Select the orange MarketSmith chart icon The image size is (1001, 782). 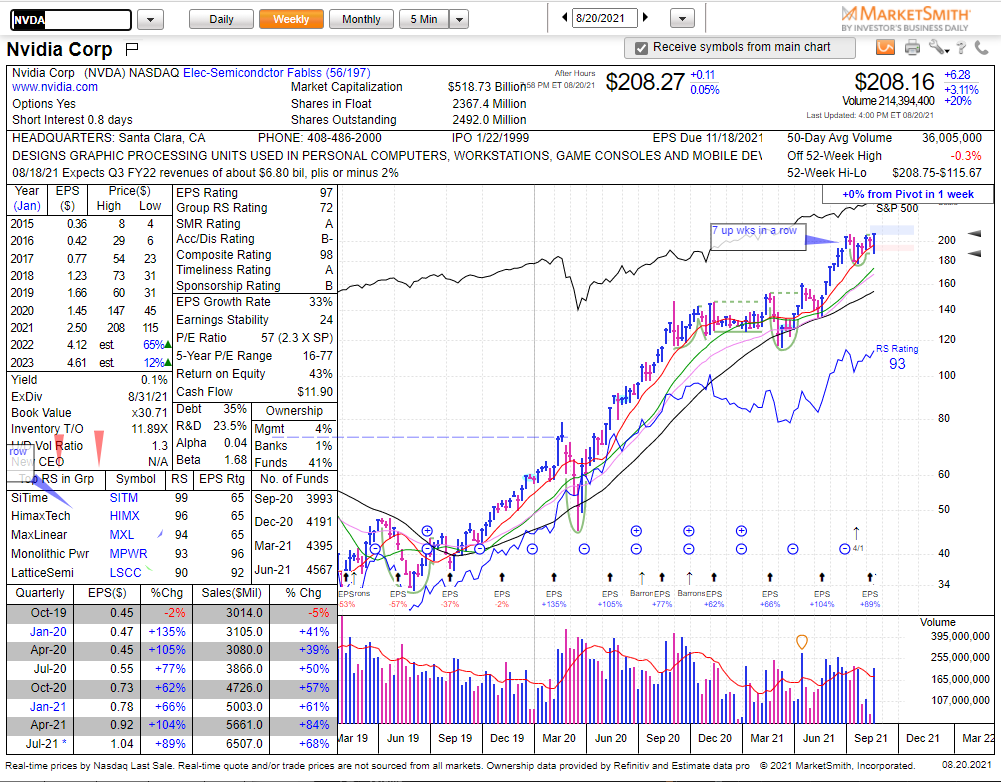886,47
